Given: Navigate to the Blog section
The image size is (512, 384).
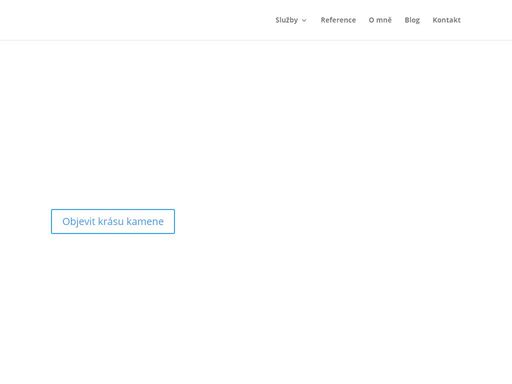Looking at the screenshot, I should [x=412, y=20].
